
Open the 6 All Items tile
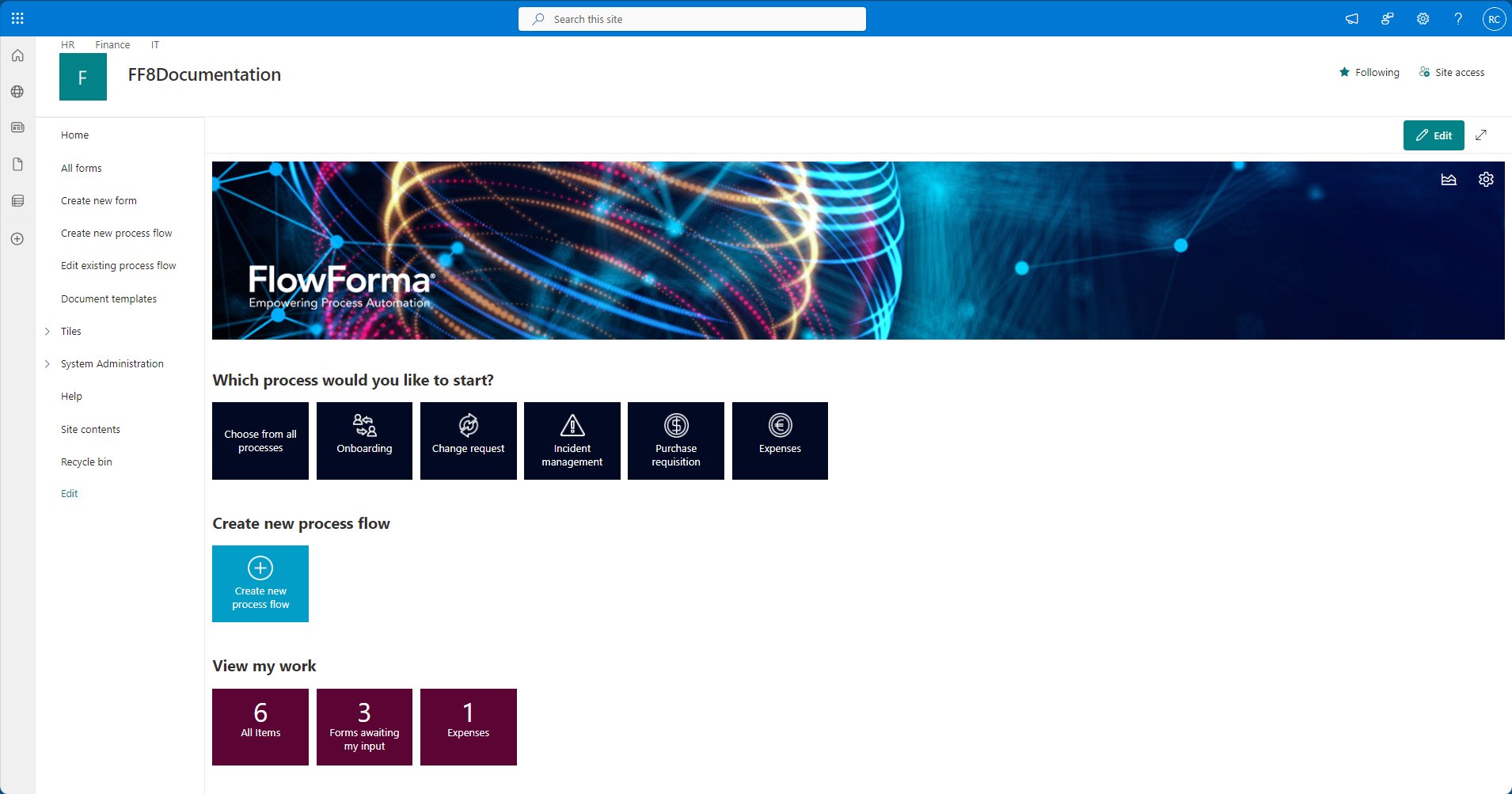pos(260,727)
